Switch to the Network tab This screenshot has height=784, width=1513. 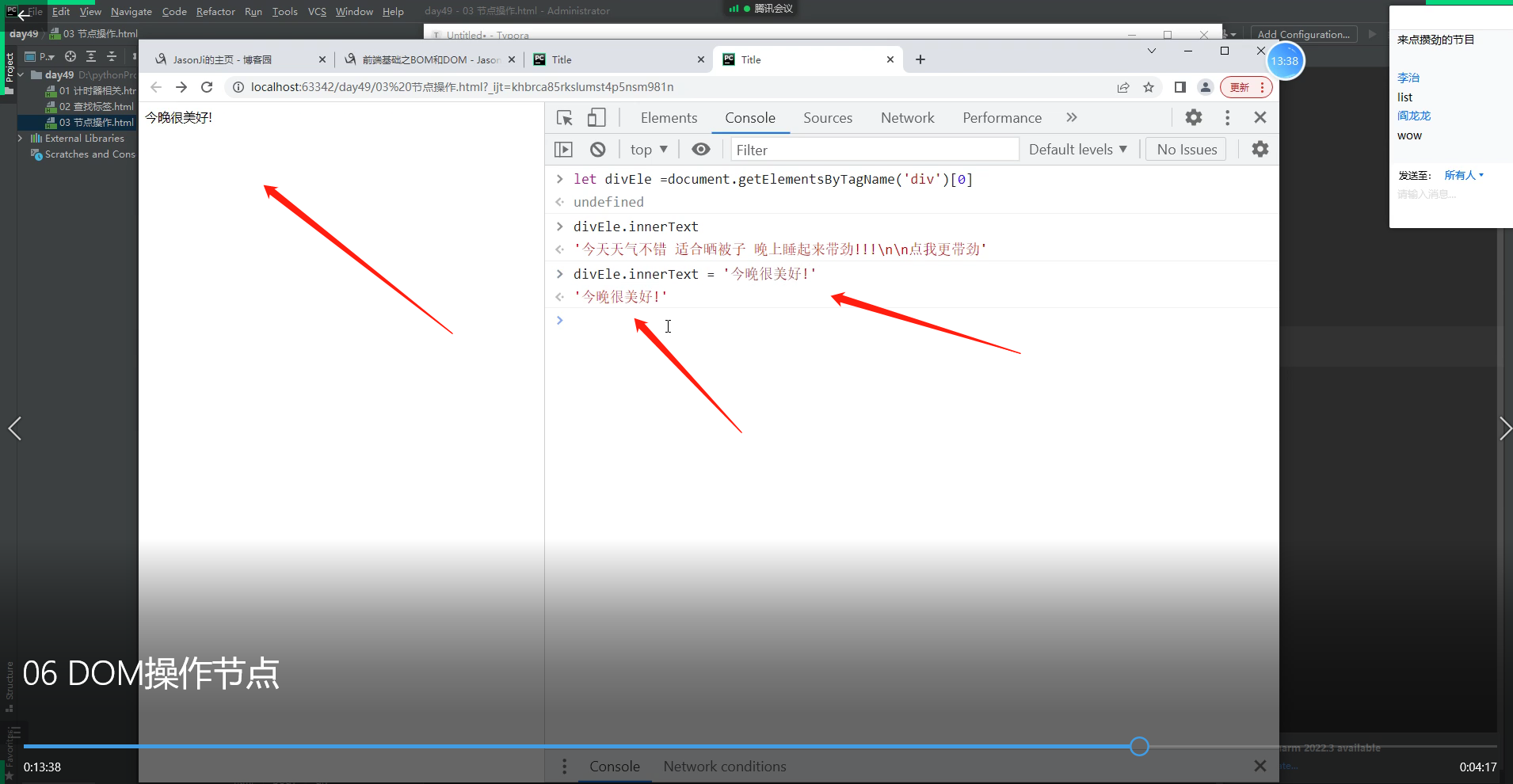[x=908, y=118]
